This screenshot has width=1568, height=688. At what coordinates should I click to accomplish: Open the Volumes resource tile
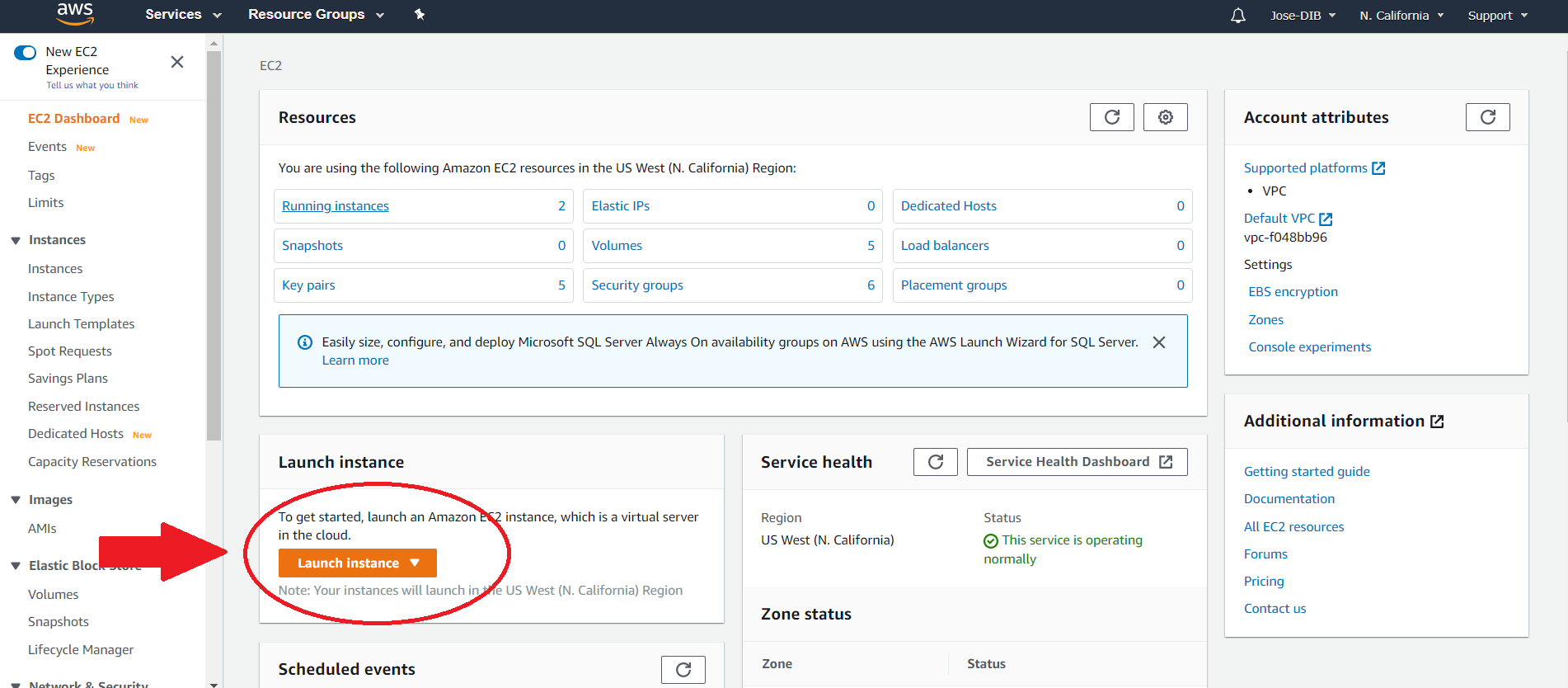pyautogui.click(x=732, y=246)
